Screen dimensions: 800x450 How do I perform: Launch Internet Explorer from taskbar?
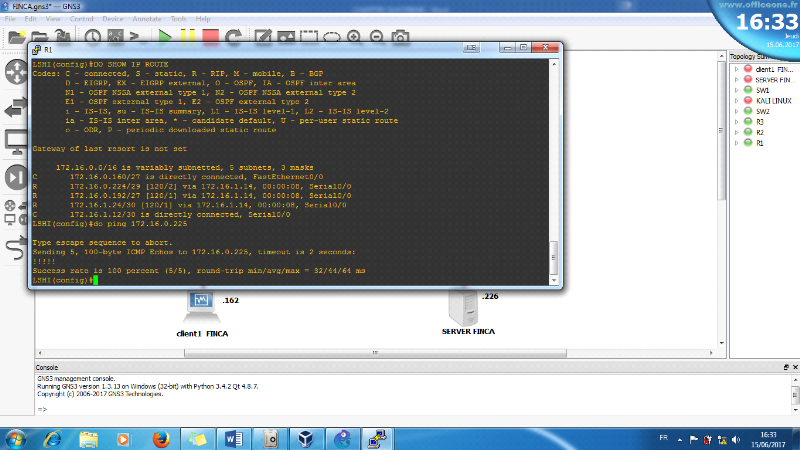(x=53, y=439)
